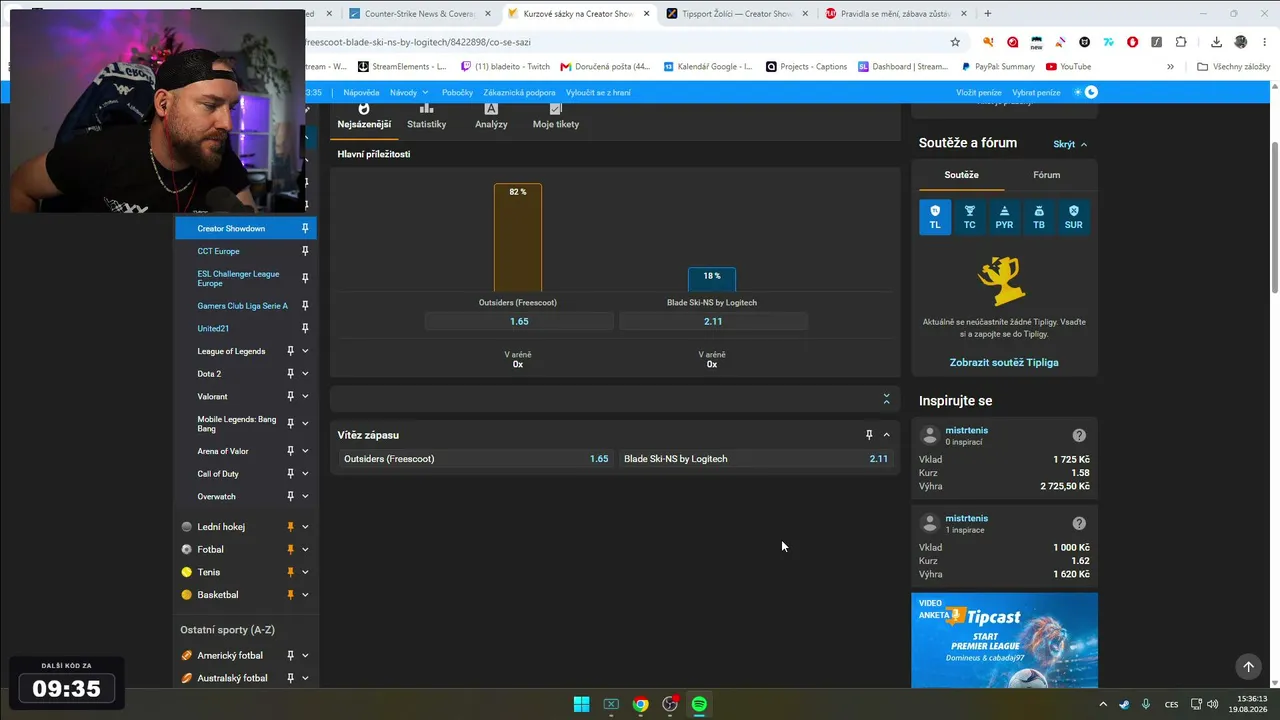The image size is (1280, 720).
Task: Switch to the Nejsázenější tab
Action: [364, 117]
